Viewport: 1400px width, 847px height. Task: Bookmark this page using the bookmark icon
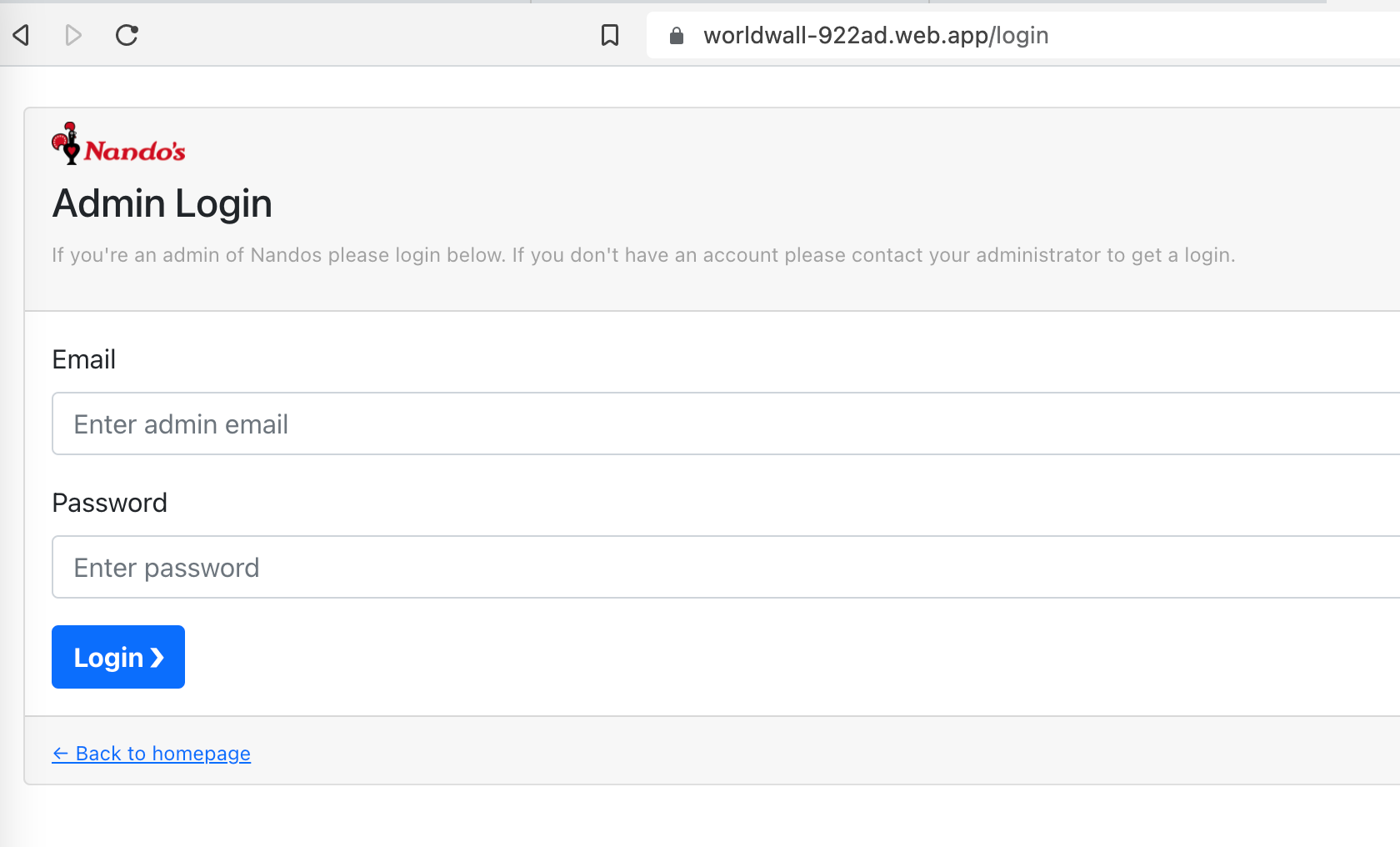click(x=610, y=35)
